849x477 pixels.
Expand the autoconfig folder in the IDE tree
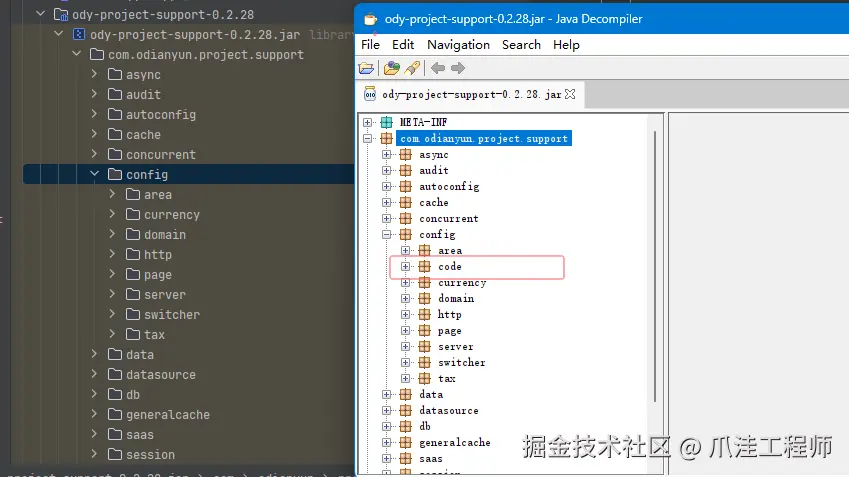point(95,115)
